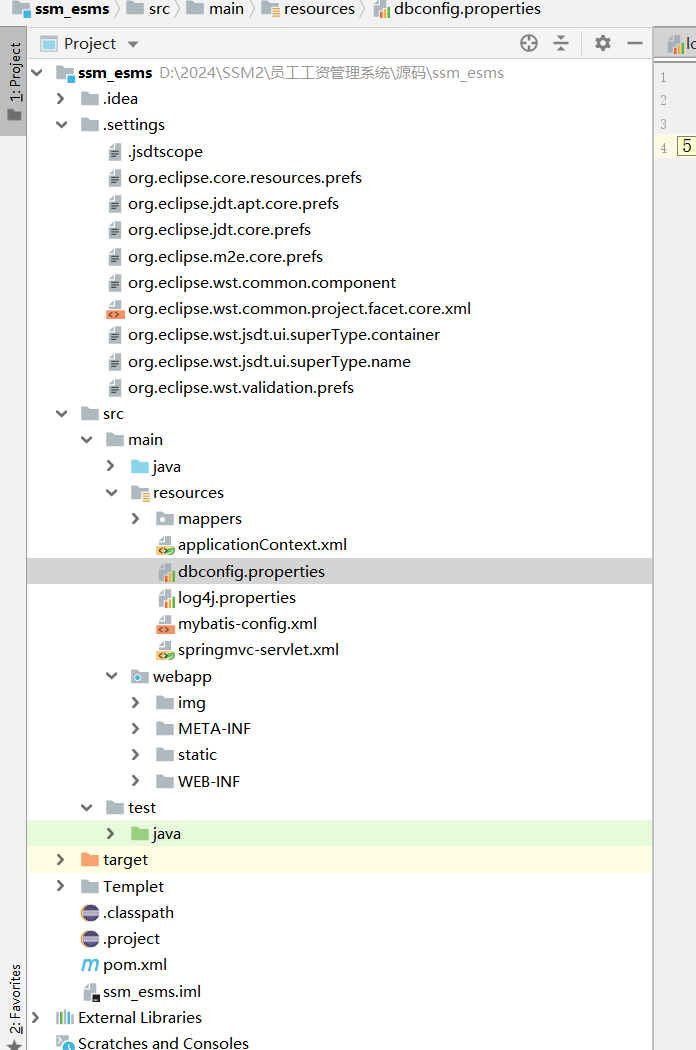Open Project panel settings gear
Screen dimensions: 696x1050
pos(602,43)
